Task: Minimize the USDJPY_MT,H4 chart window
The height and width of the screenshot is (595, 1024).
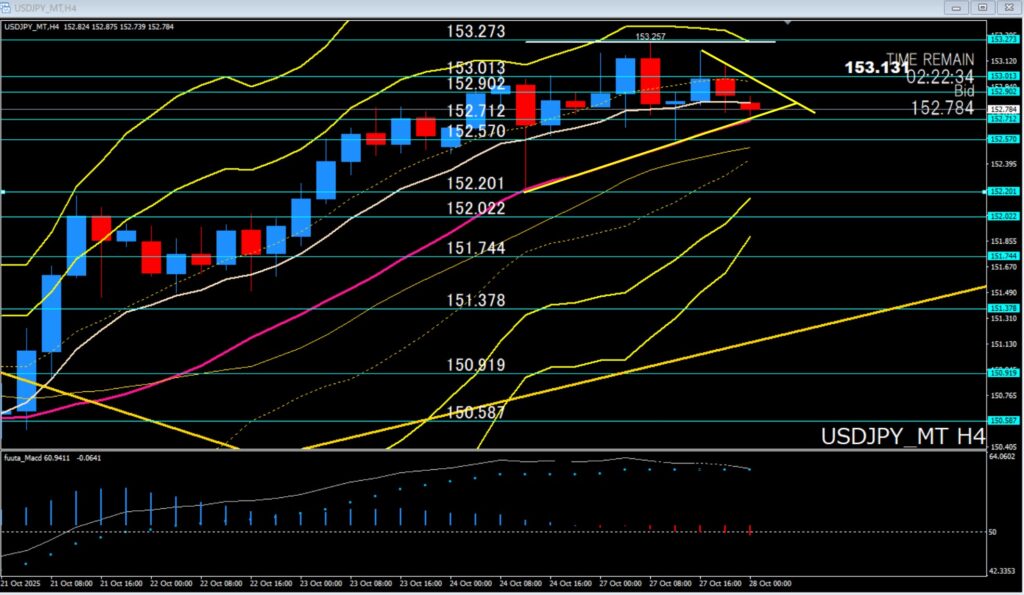Action: click(x=957, y=7)
